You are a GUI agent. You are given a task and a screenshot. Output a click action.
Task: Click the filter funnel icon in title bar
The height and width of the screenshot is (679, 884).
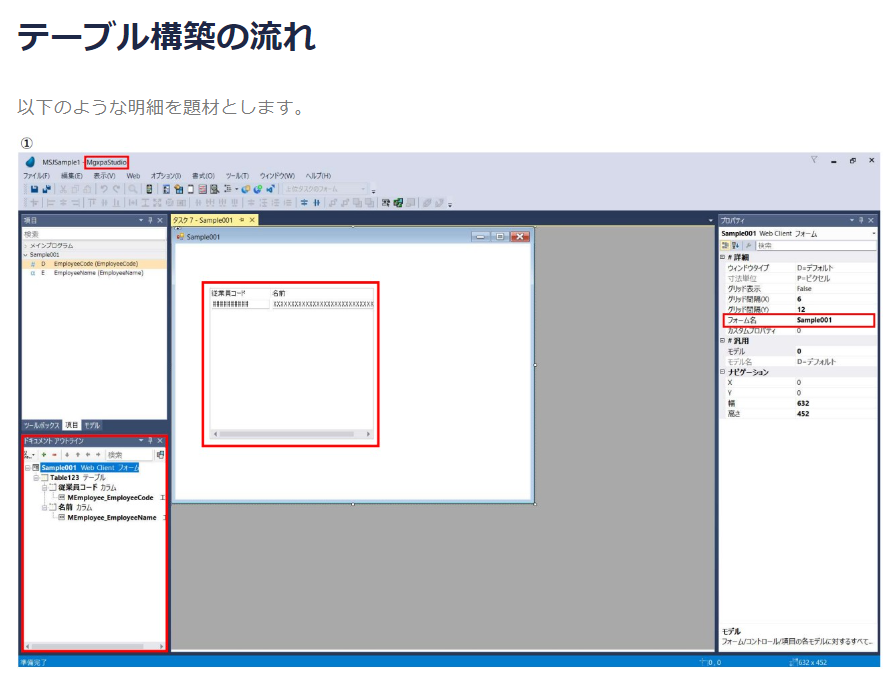click(x=814, y=160)
